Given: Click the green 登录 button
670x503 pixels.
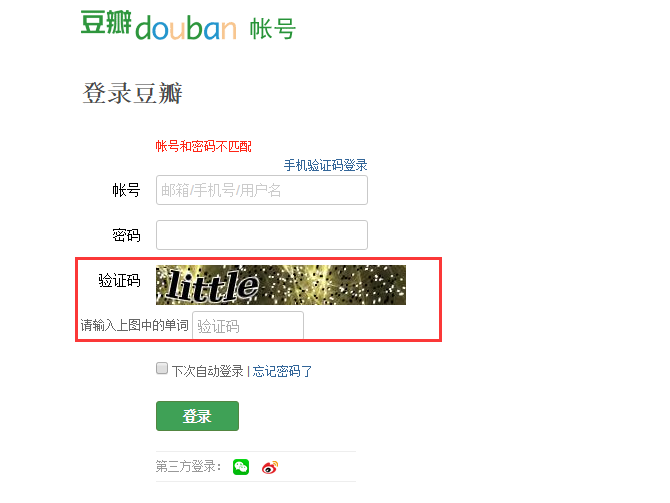Looking at the screenshot, I should point(197,416).
